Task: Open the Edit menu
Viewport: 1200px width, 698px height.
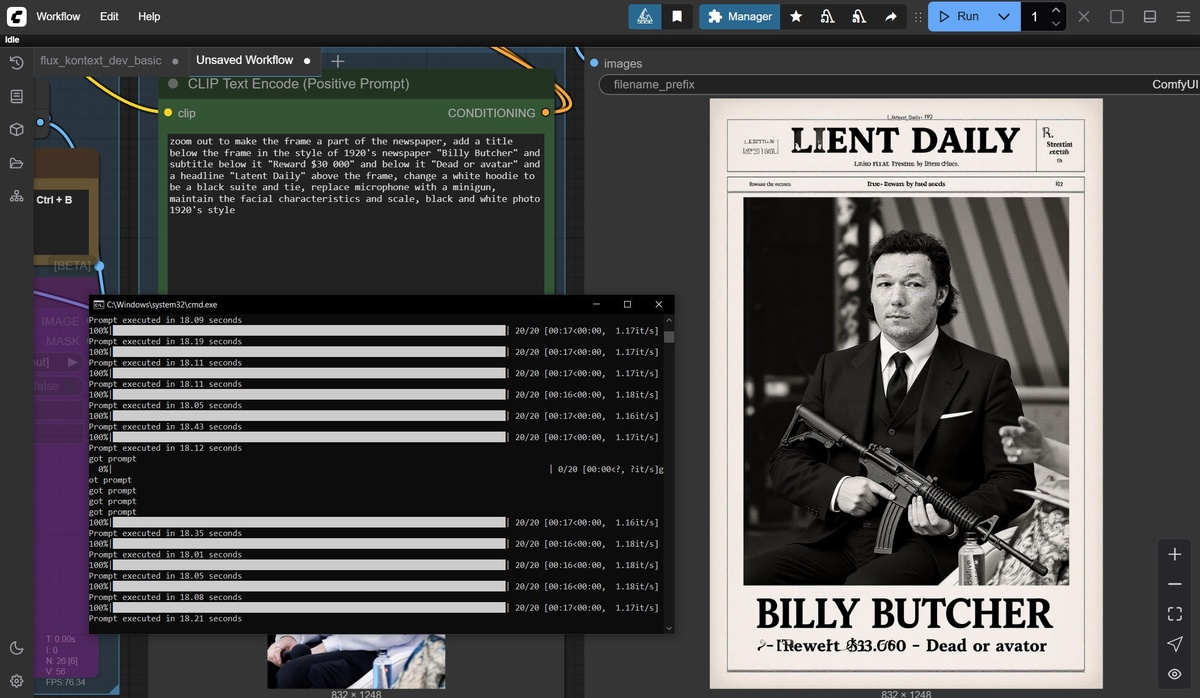Action: point(109,17)
